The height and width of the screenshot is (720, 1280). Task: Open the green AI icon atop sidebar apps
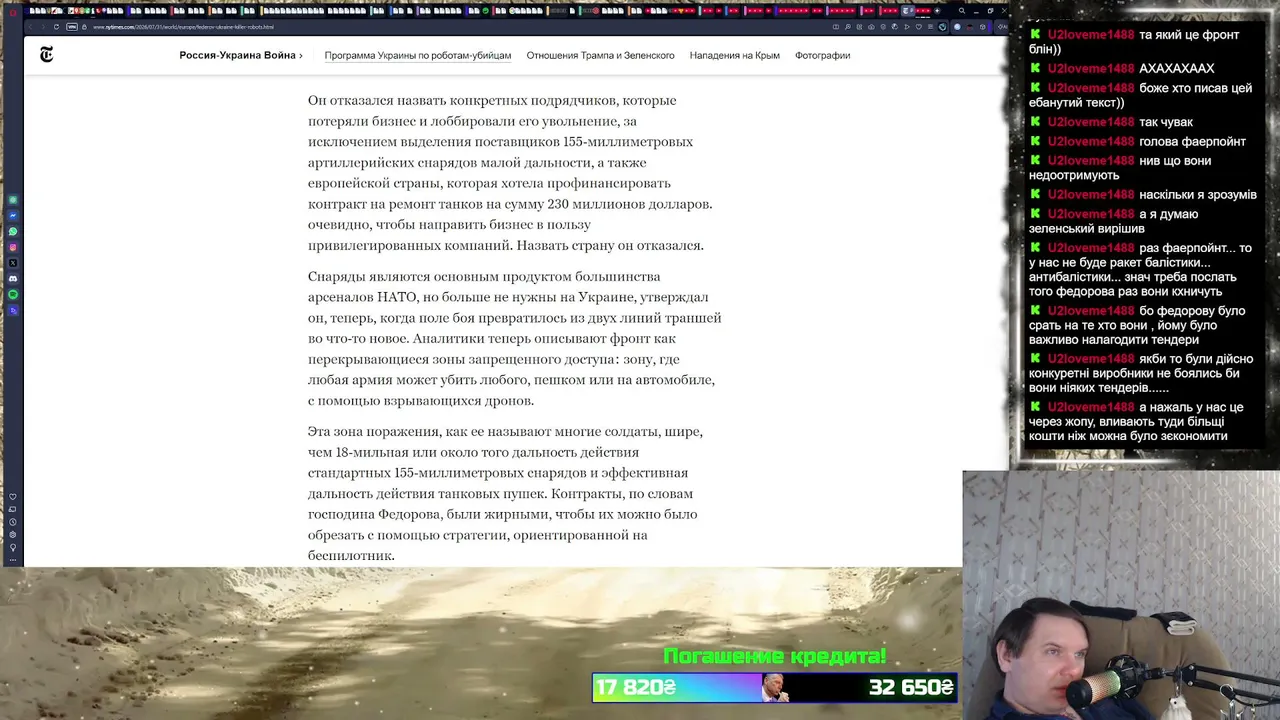tap(13, 199)
